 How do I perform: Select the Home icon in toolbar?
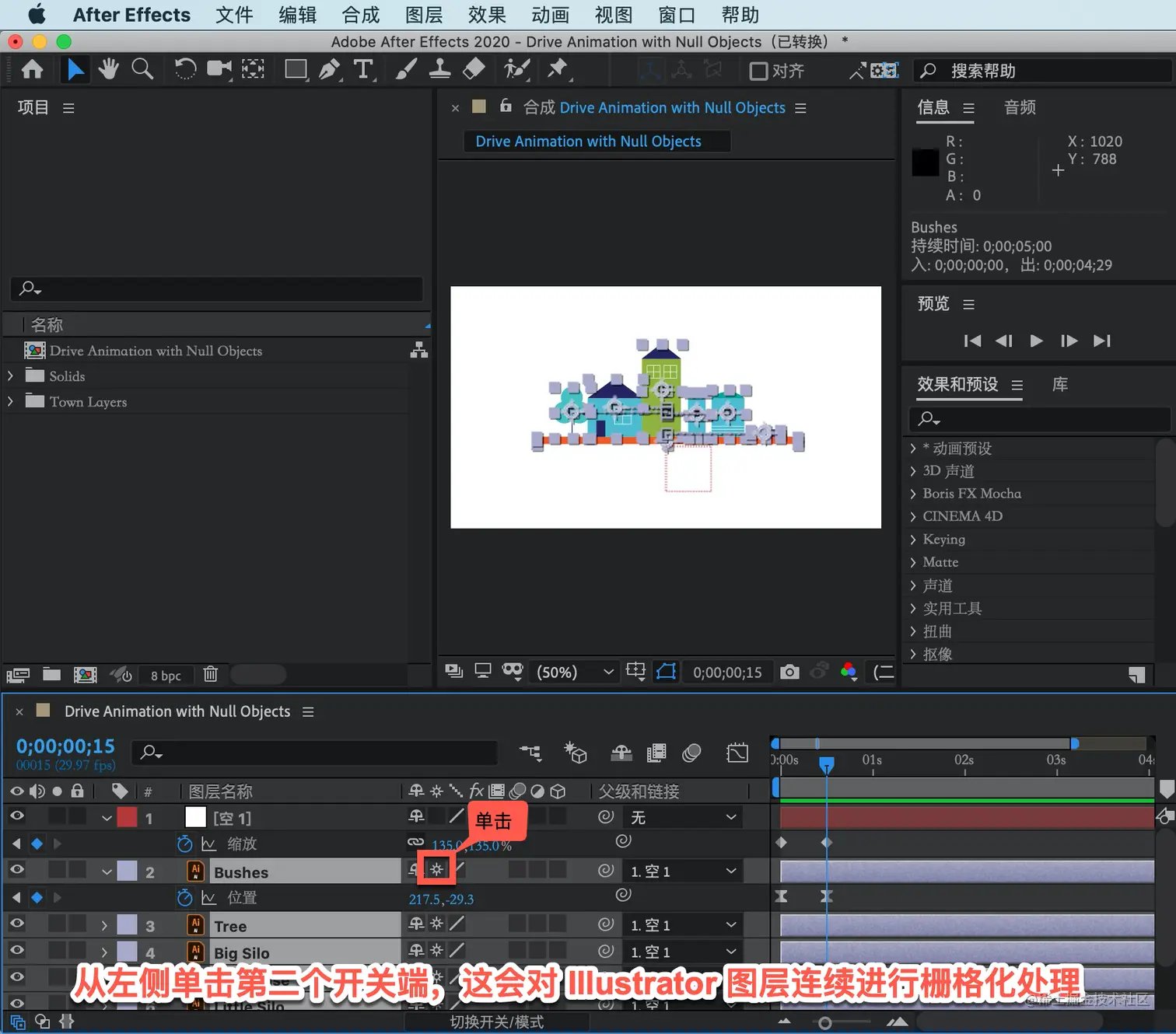coord(32,70)
